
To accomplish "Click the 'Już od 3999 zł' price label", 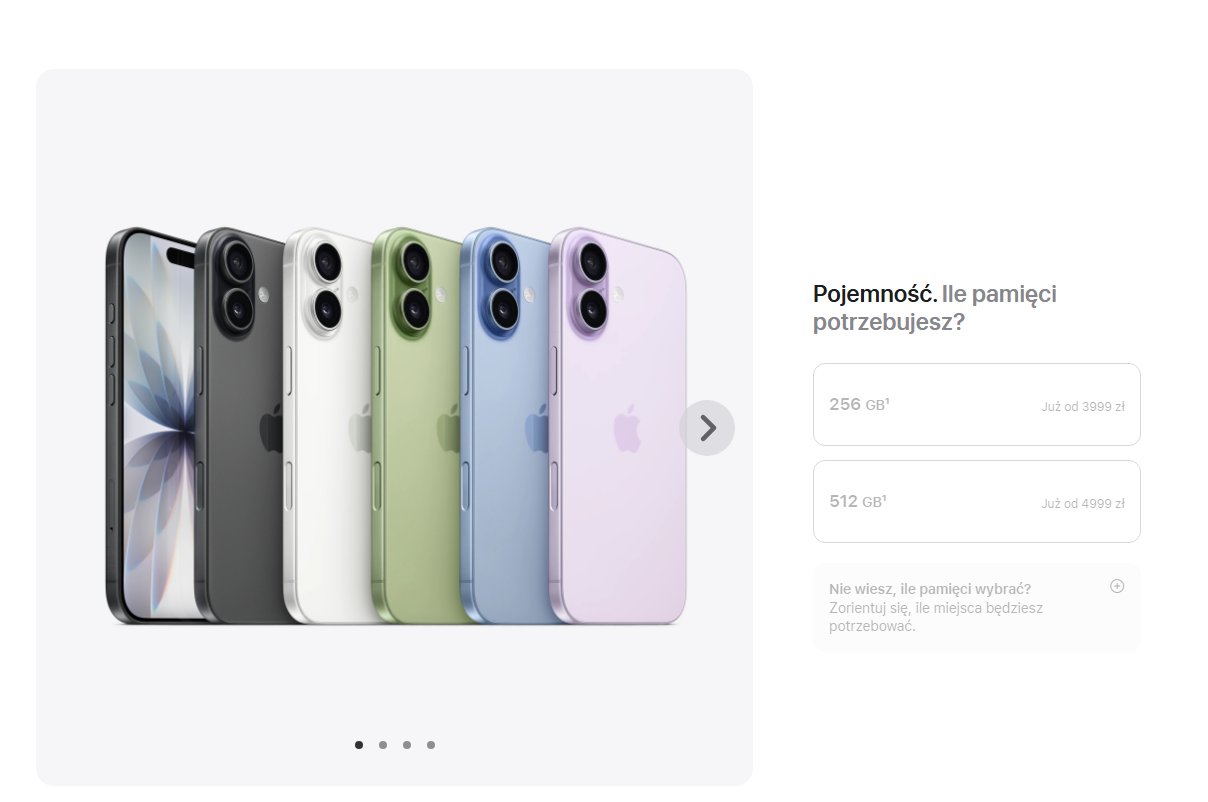I will tap(1083, 407).
